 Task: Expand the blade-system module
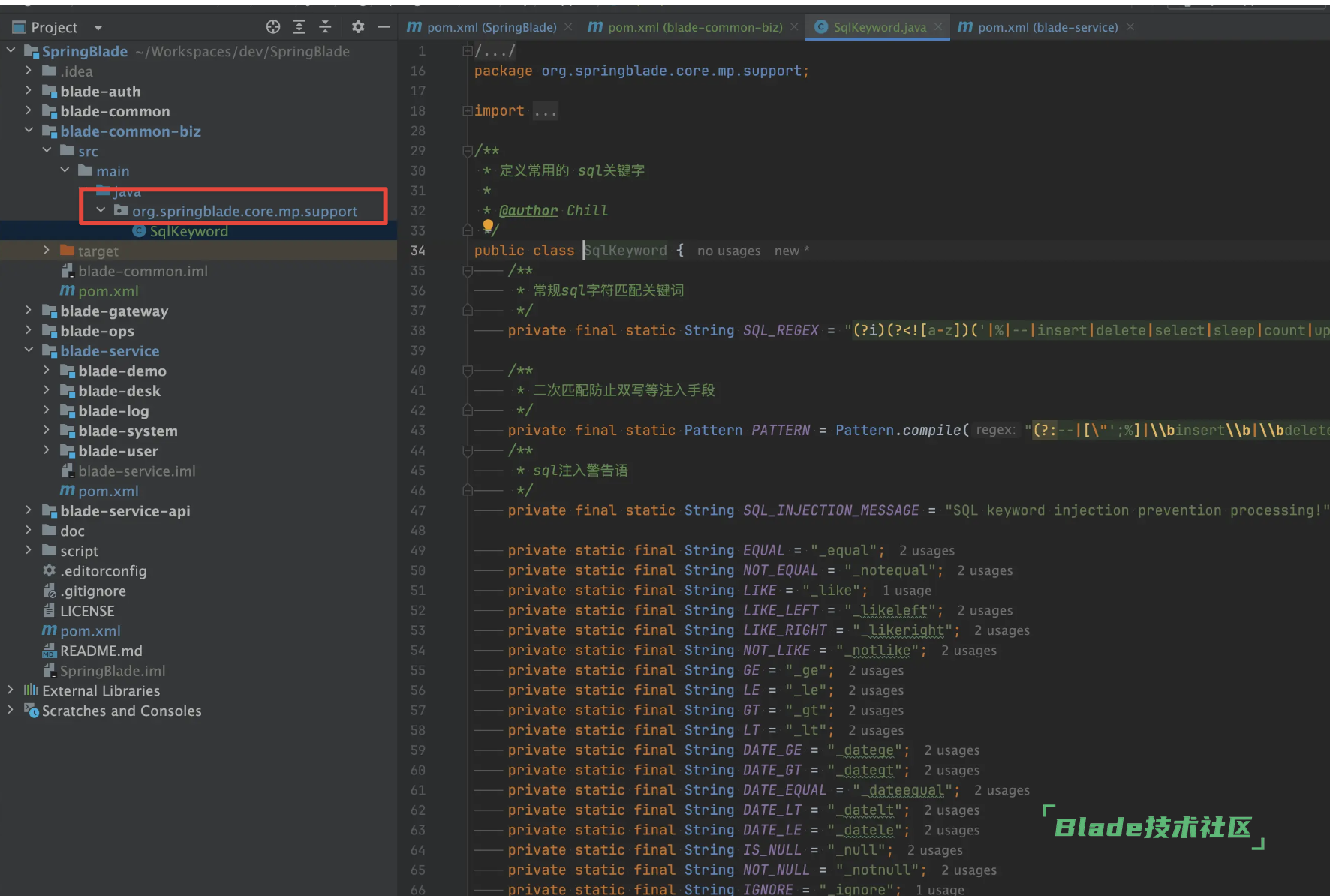point(47,430)
